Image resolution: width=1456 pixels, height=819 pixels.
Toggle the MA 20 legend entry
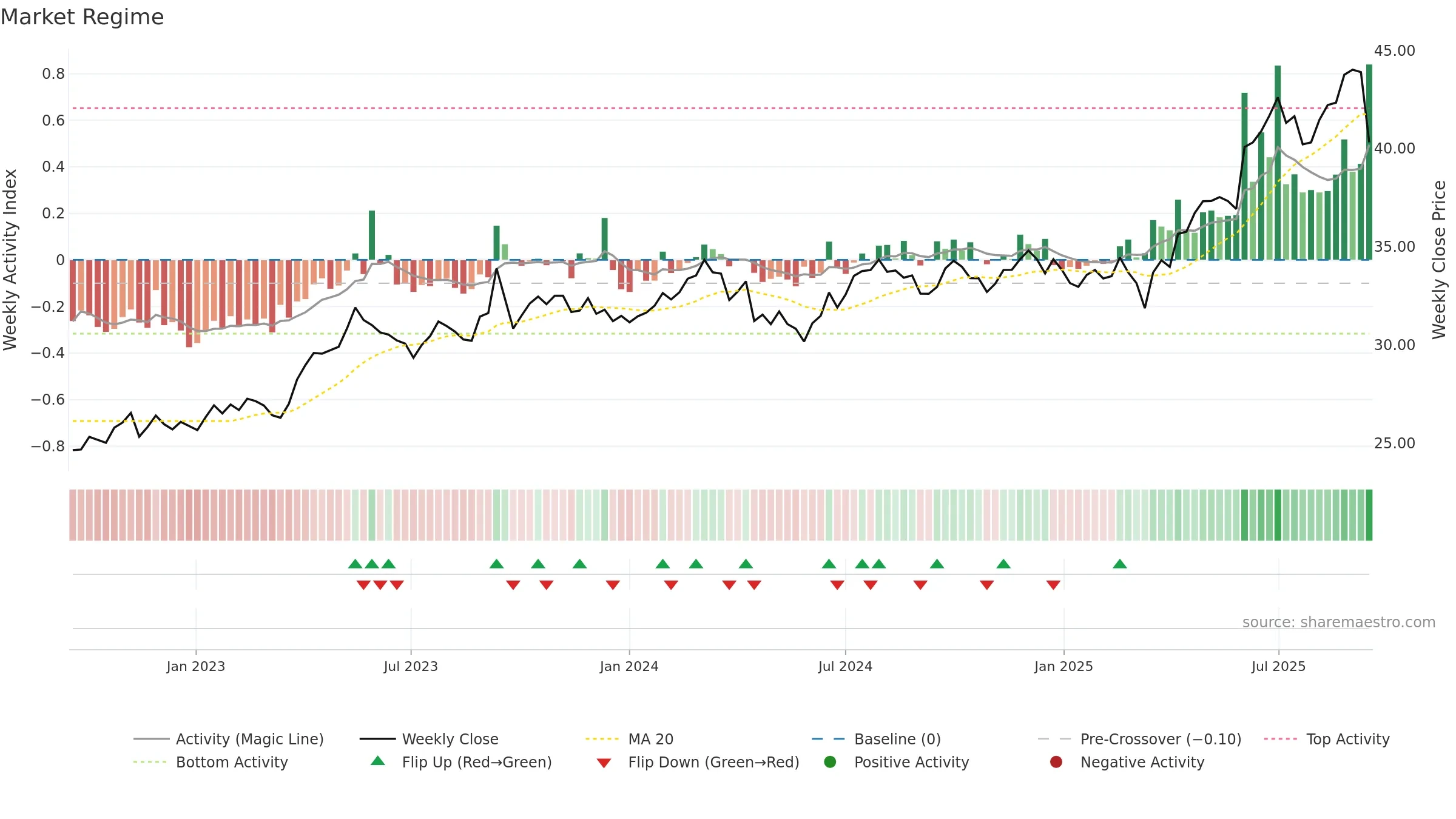630,739
